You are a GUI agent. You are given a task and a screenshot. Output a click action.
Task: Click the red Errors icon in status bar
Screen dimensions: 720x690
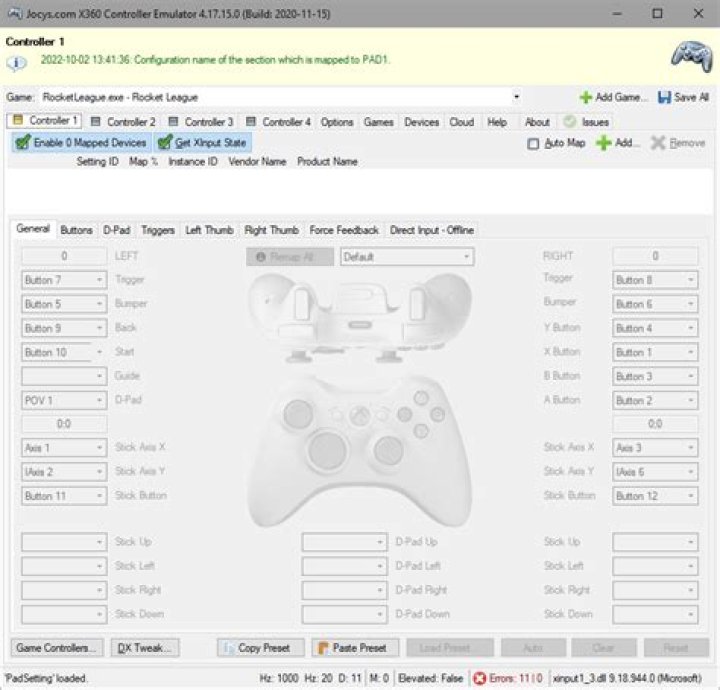pyautogui.click(x=478, y=678)
